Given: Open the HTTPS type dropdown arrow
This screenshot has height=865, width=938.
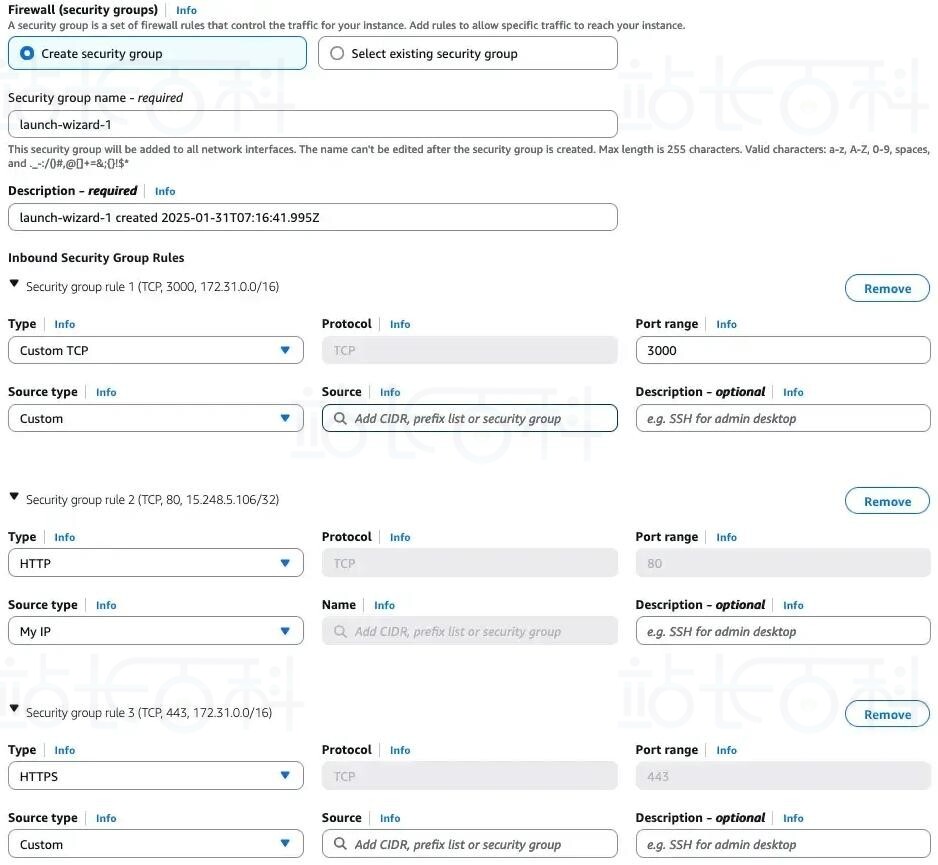Looking at the screenshot, I should [x=285, y=776].
